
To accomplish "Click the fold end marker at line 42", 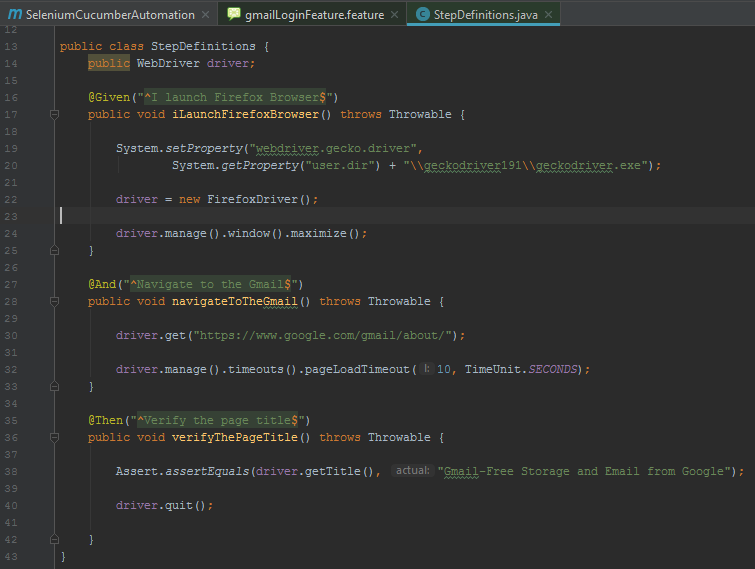I will point(54,539).
